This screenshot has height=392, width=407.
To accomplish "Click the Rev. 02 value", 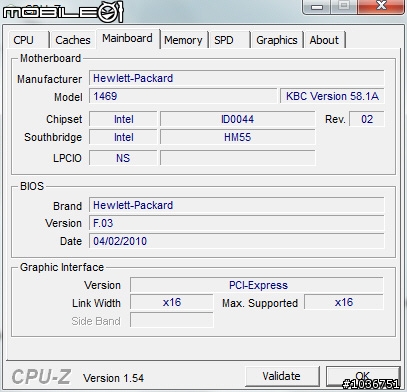I will (367, 119).
